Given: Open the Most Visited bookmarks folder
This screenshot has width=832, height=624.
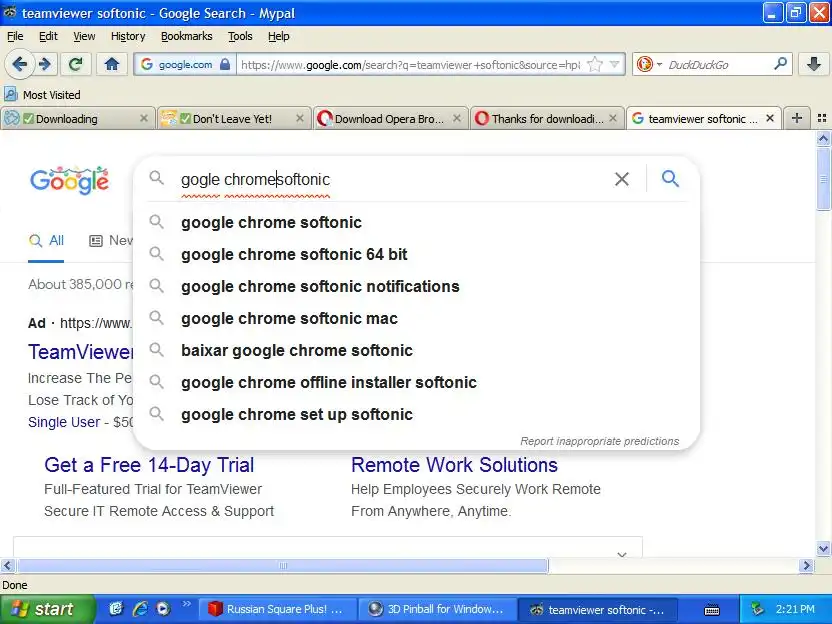Looking at the screenshot, I should 42,95.
